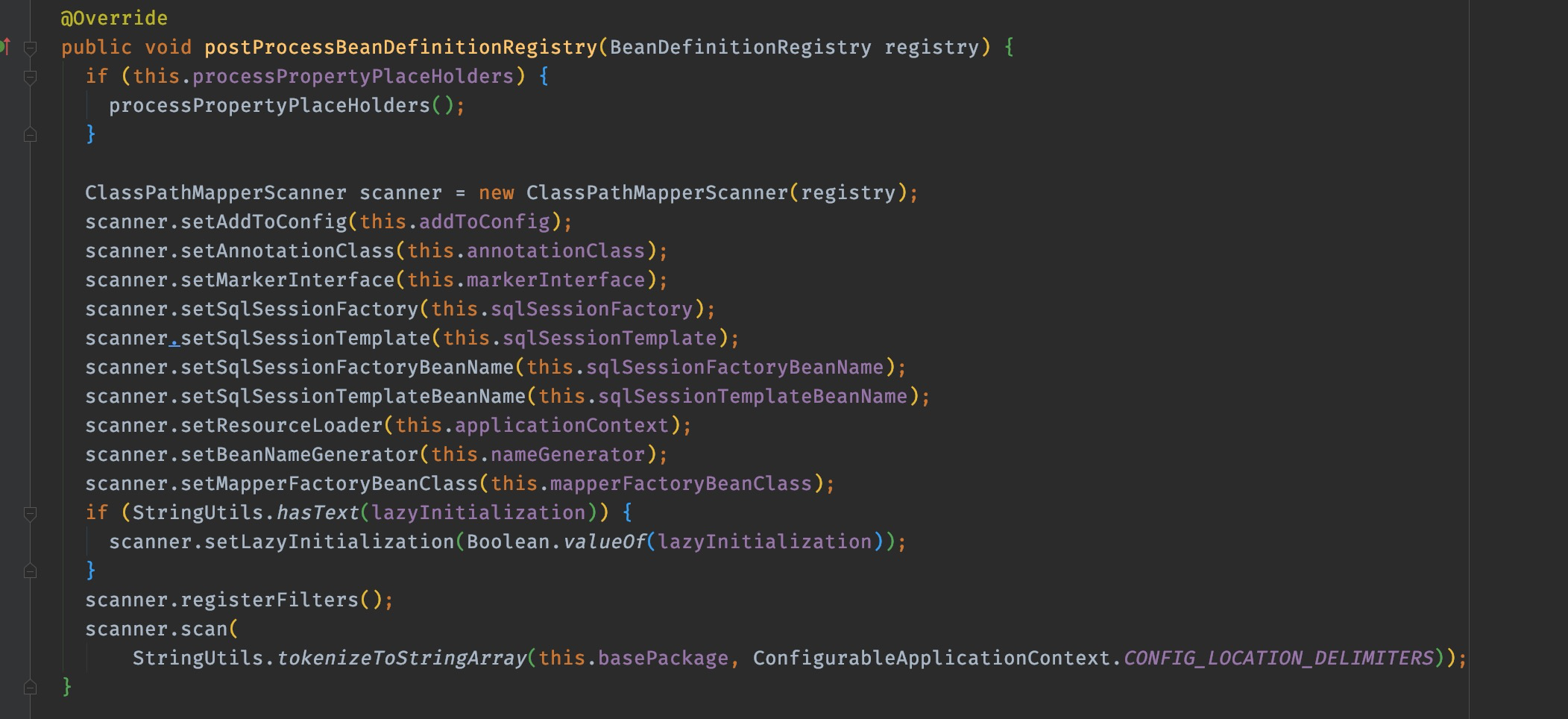Click the purple sqlSessionTemplate field reference
Screen dimensions: 1568x719
[609, 338]
